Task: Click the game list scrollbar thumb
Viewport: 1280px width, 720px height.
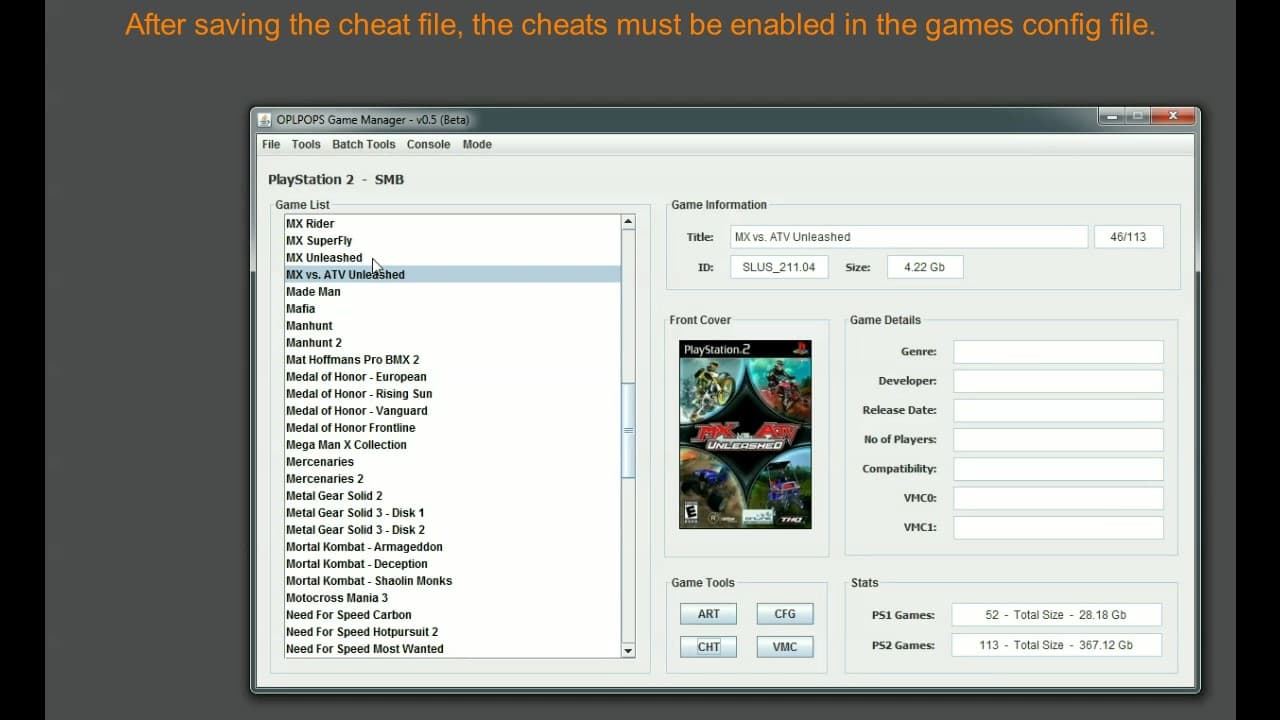Action: click(x=628, y=430)
